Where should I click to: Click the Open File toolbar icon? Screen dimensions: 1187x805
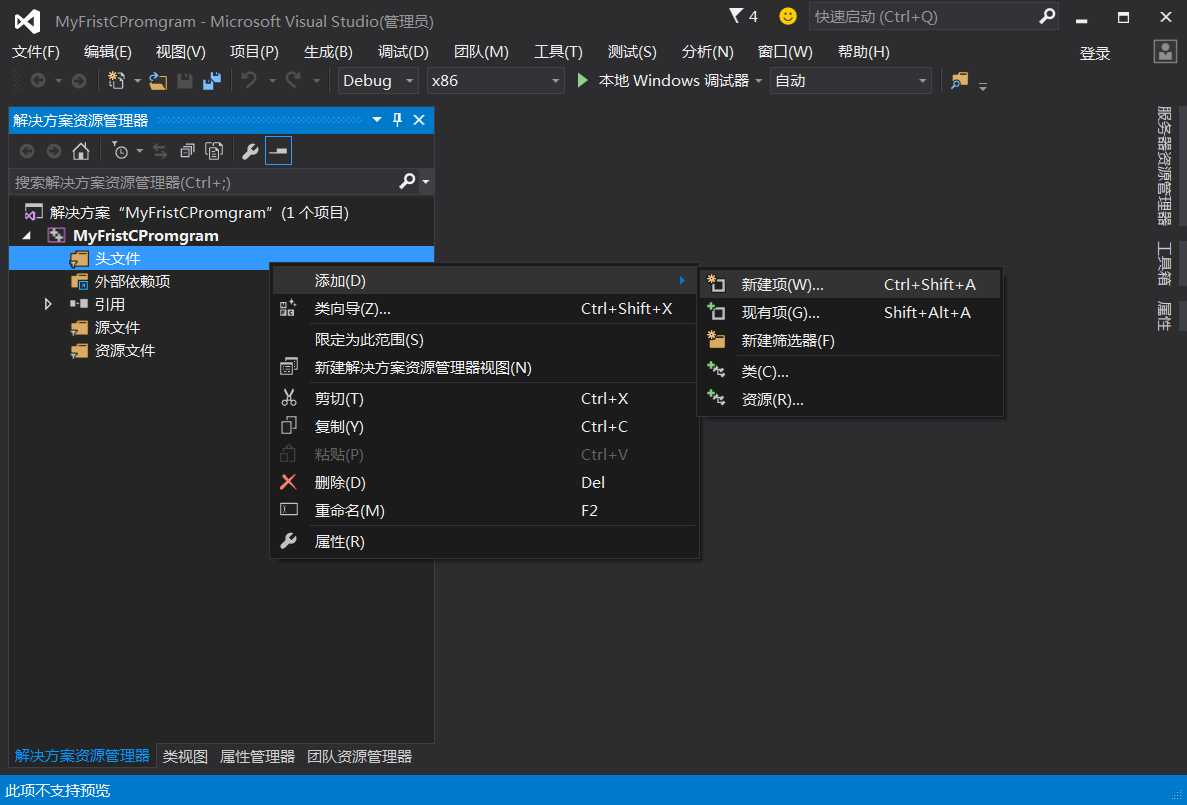click(x=157, y=80)
